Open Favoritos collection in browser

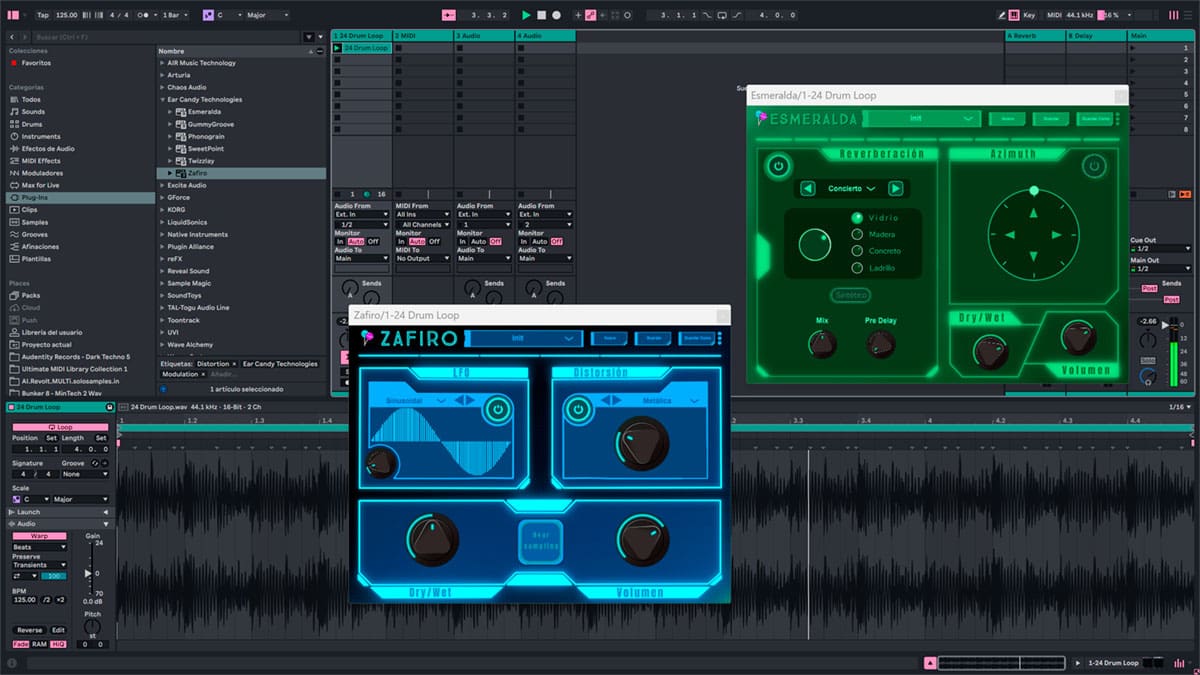(36, 63)
